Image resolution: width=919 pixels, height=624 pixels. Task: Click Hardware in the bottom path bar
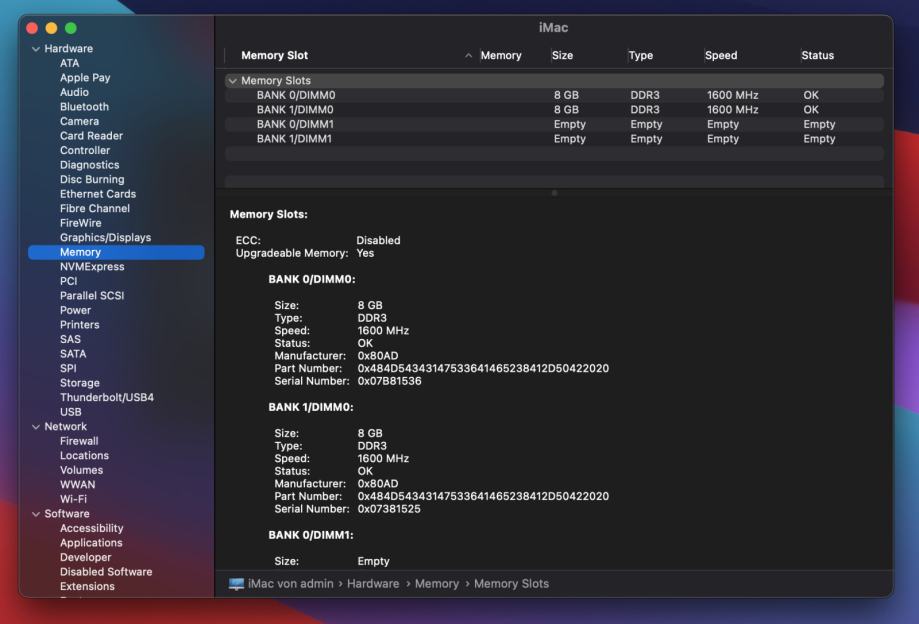click(372, 584)
